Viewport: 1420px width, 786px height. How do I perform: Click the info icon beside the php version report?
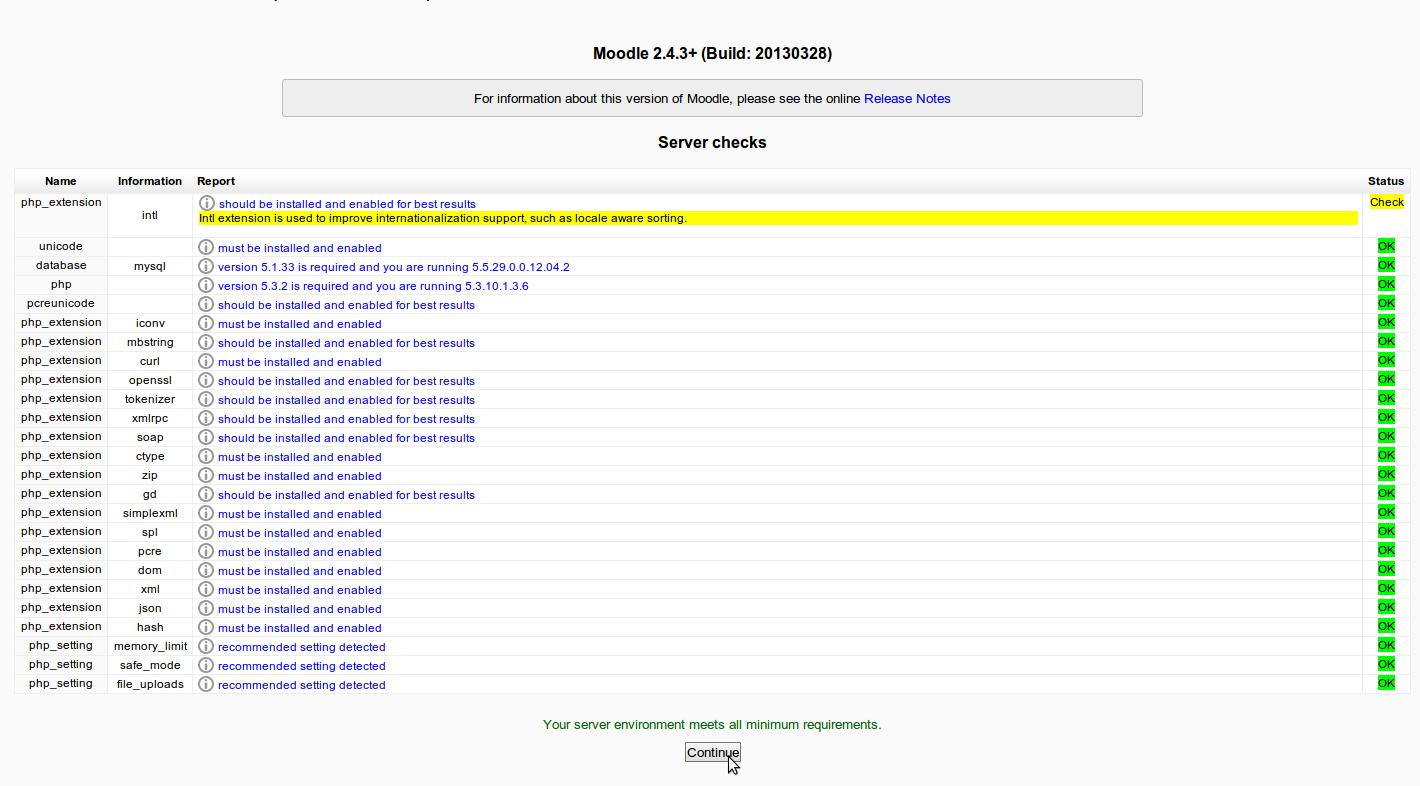(206, 285)
